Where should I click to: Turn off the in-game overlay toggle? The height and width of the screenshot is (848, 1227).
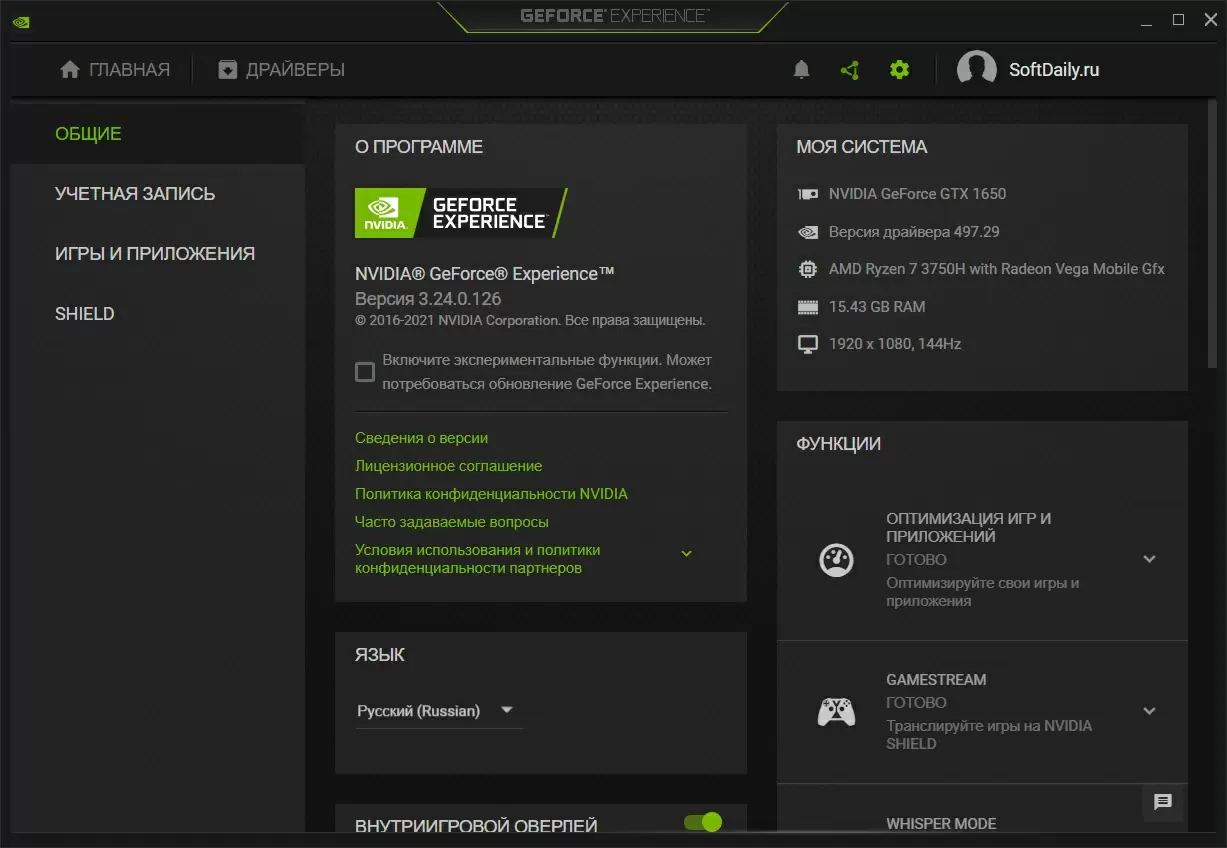[x=702, y=822]
